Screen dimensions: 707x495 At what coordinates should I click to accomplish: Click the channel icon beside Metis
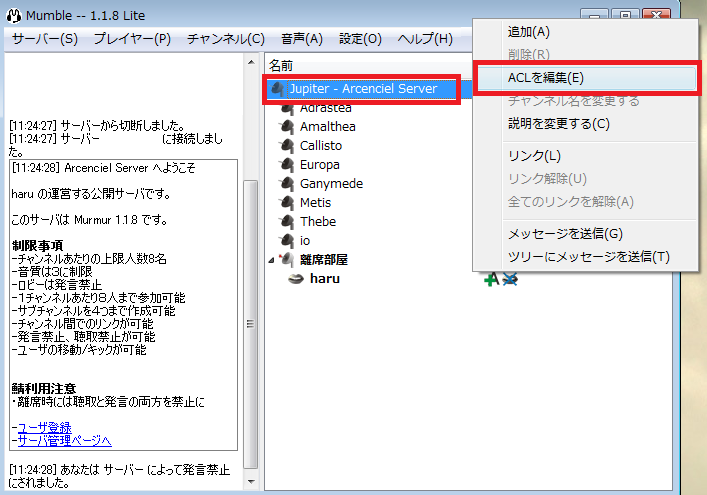point(286,202)
